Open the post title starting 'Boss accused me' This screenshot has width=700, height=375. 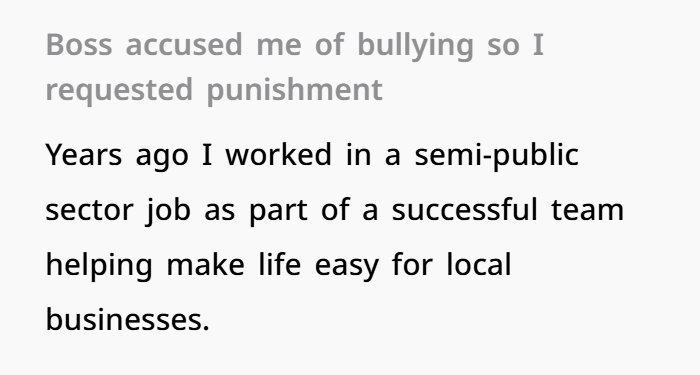tap(295, 67)
